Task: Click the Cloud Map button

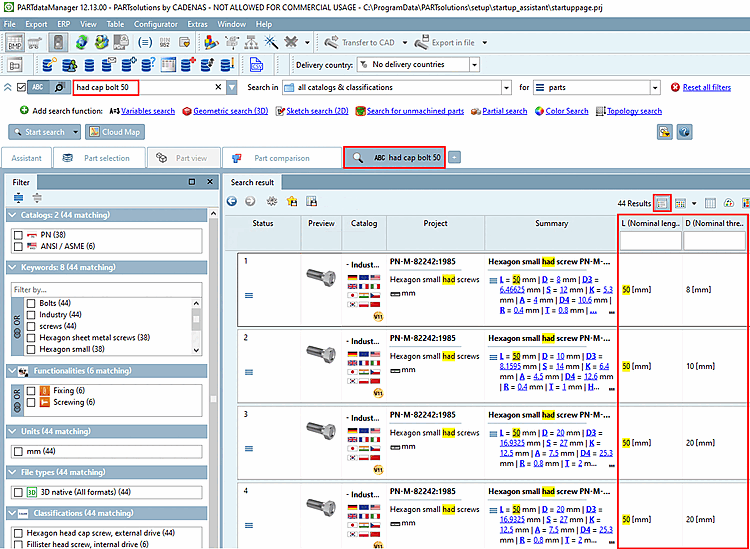Action: click(115, 132)
